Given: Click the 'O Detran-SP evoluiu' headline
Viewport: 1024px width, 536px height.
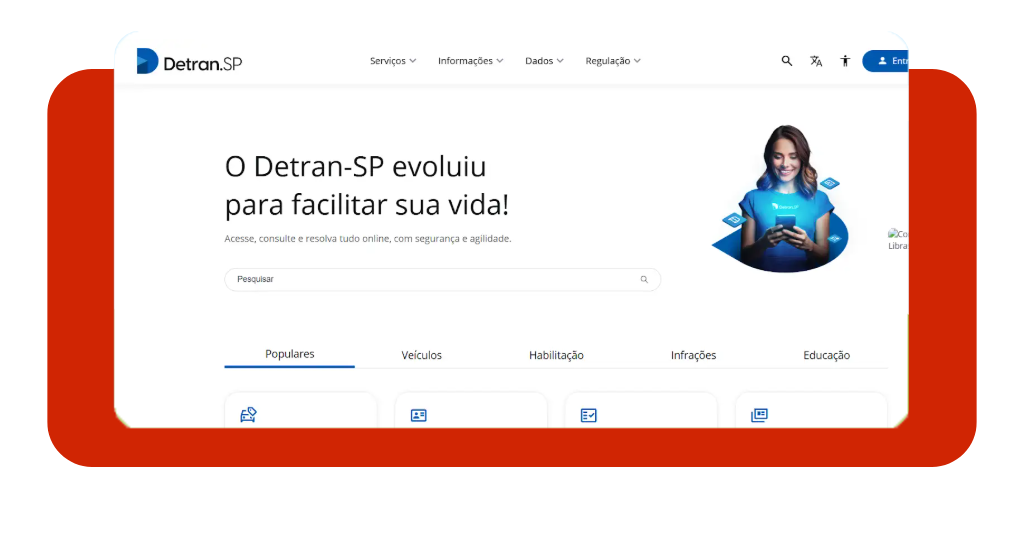Looking at the screenshot, I should click(367, 185).
